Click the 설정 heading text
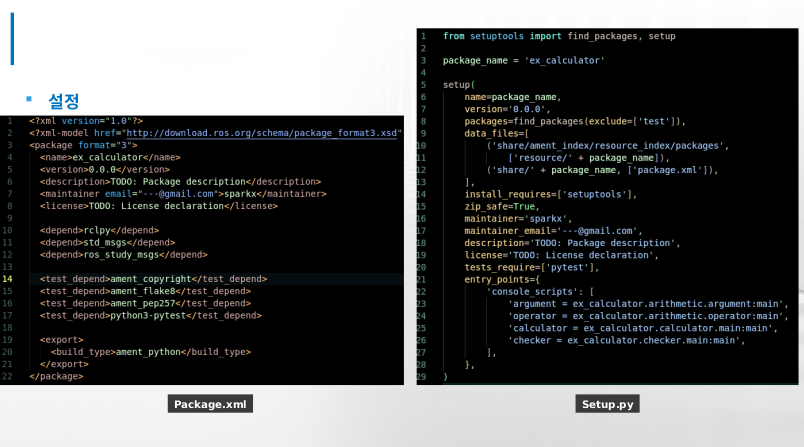 tap(64, 101)
